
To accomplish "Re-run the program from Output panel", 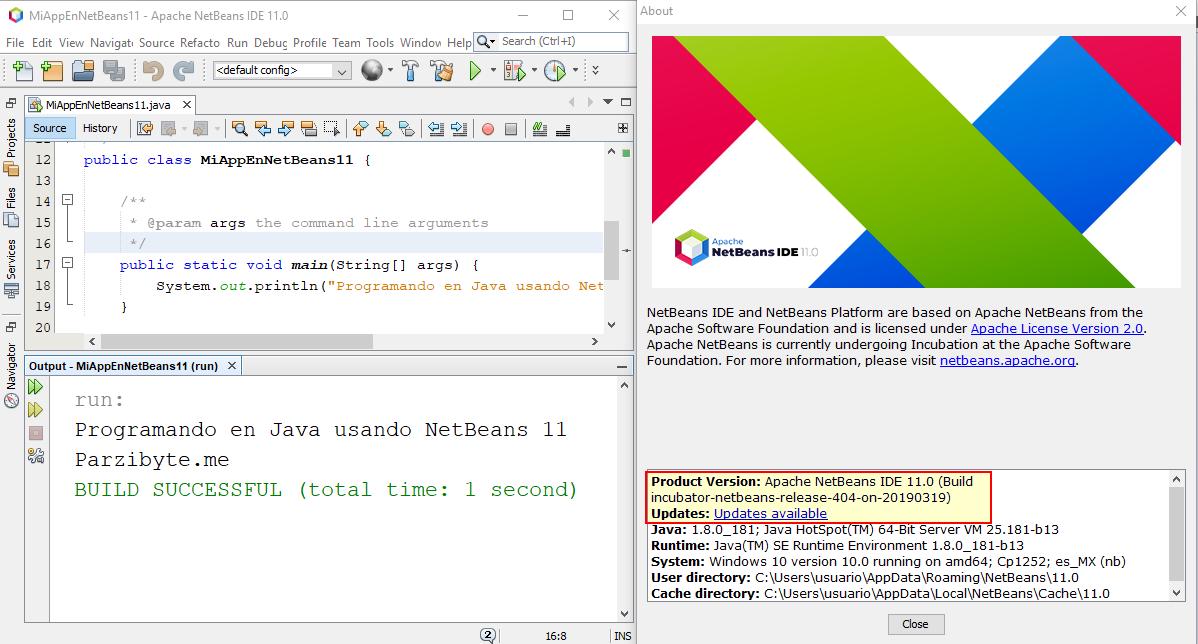I will tap(35, 387).
